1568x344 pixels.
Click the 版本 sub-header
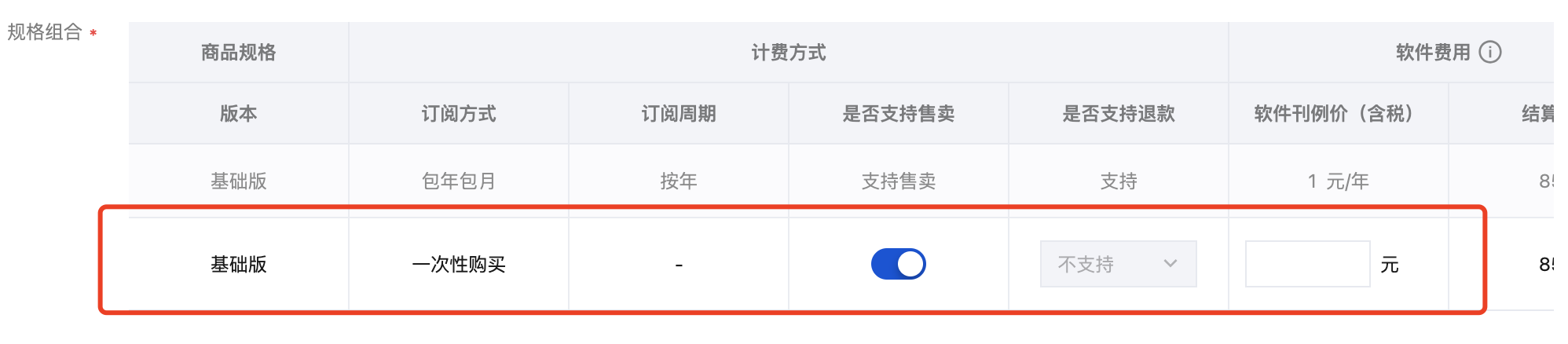[239, 114]
